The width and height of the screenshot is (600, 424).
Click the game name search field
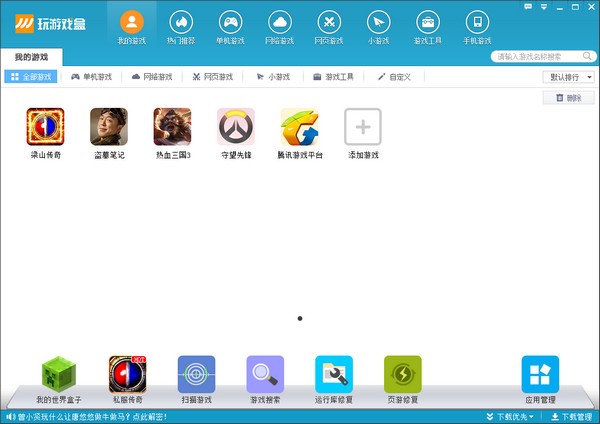(540, 57)
